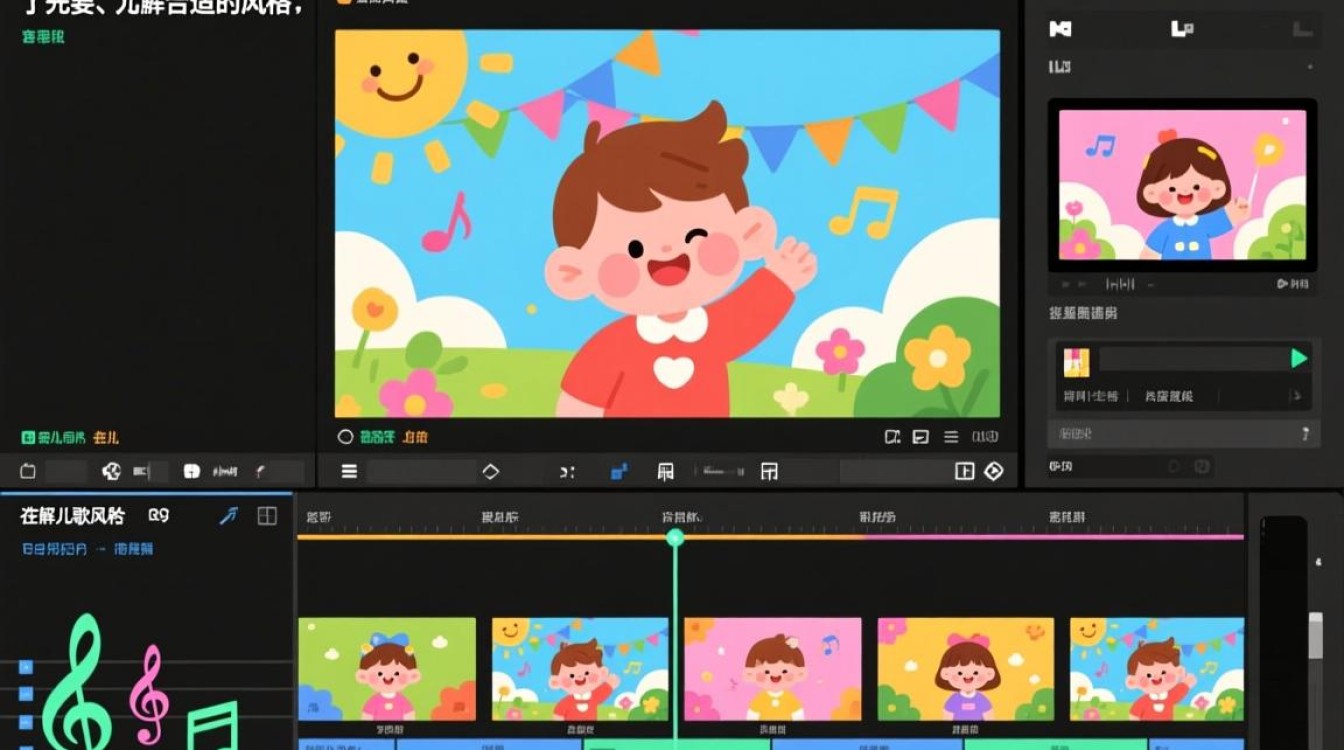Viewport: 1344px width, 750px height.
Task: Click the main video preview of the waving boy
Action: point(667,223)
